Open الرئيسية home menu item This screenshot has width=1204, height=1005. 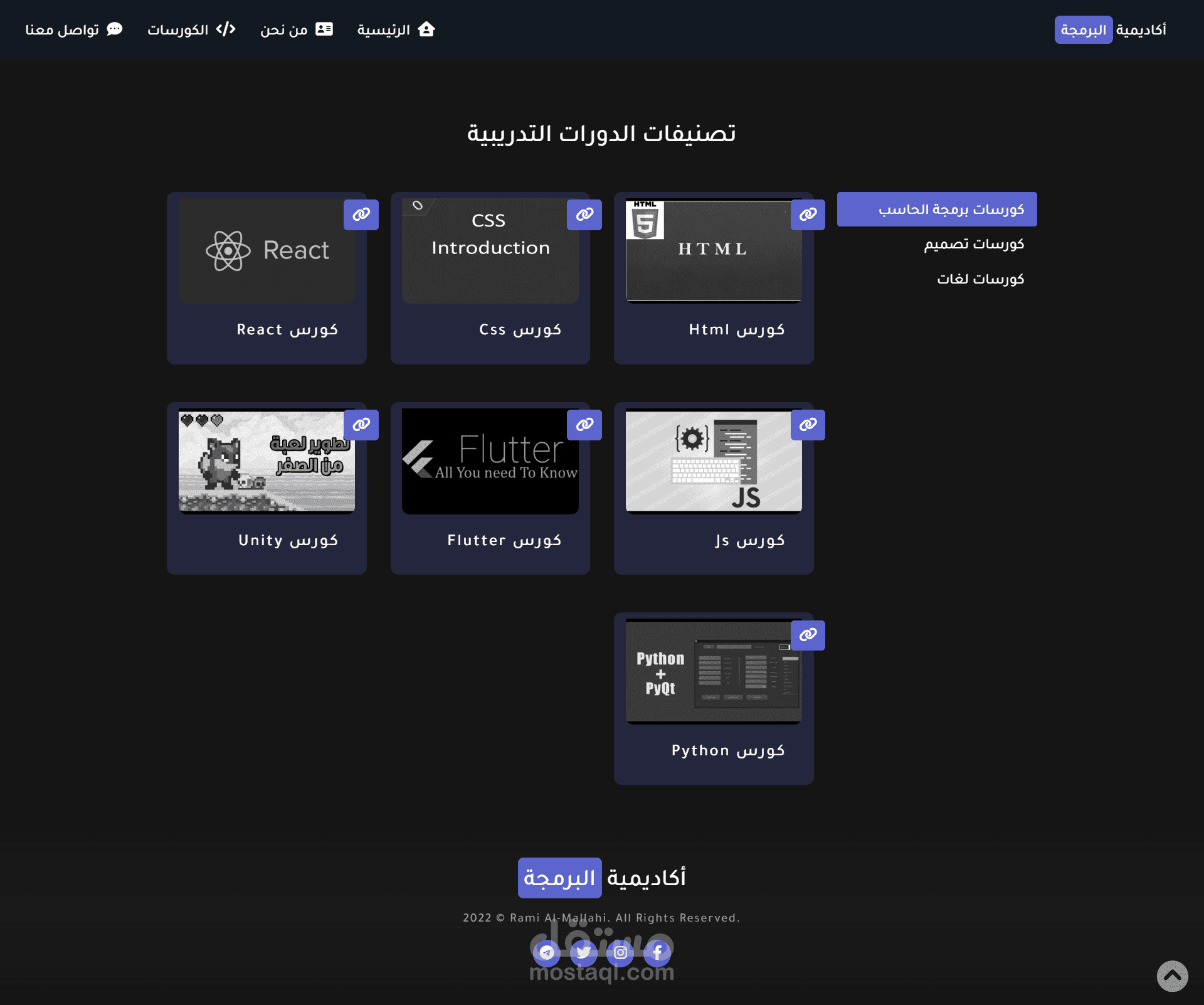[396, 29]
